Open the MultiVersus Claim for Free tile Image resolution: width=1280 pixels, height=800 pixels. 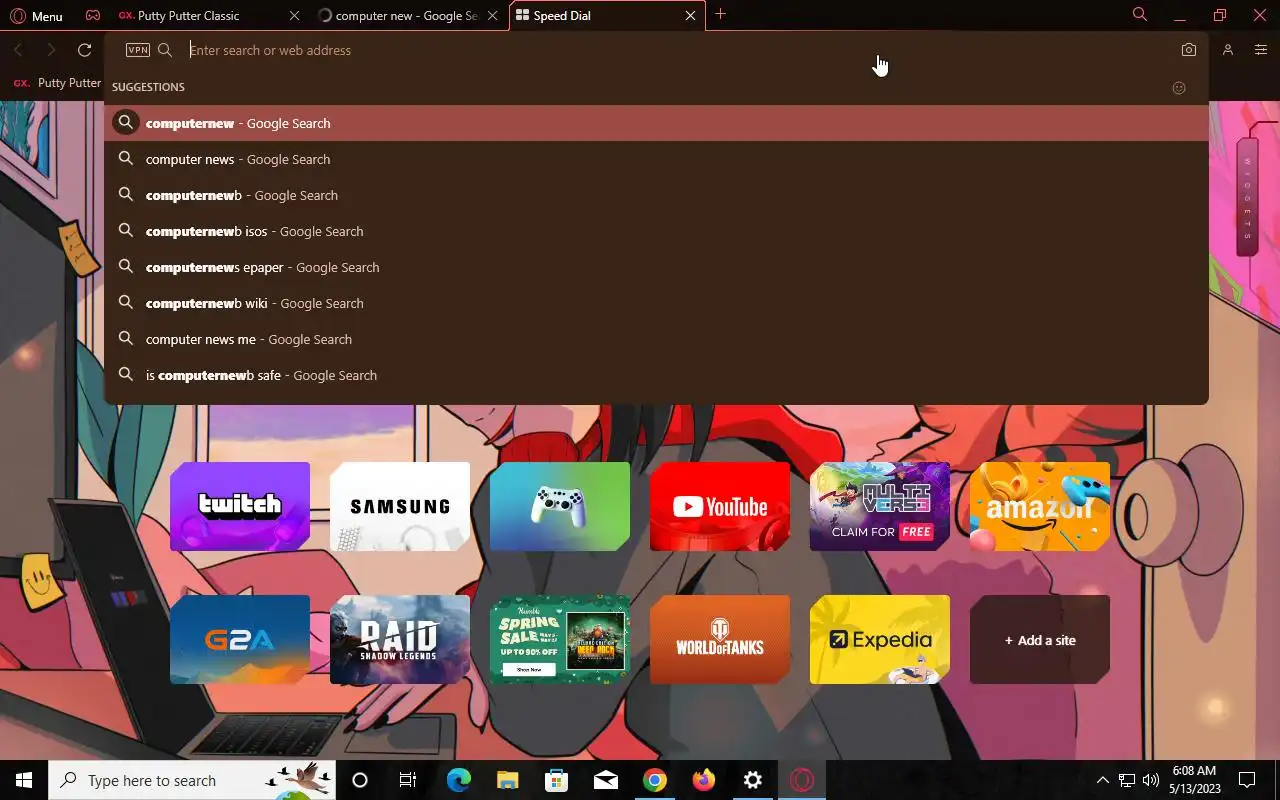tap(880, 506)
